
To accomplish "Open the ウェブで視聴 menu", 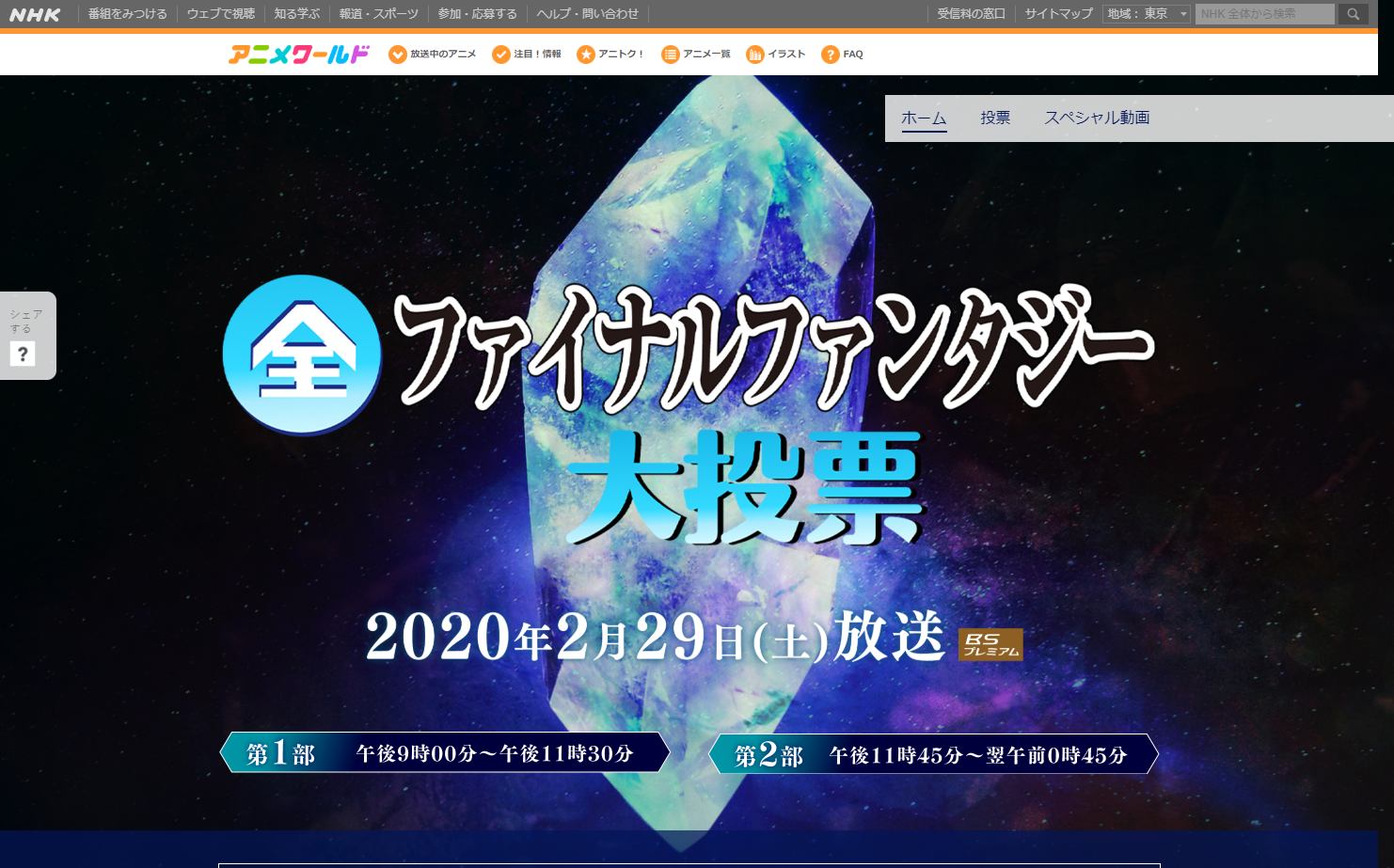I will [221, 14].
